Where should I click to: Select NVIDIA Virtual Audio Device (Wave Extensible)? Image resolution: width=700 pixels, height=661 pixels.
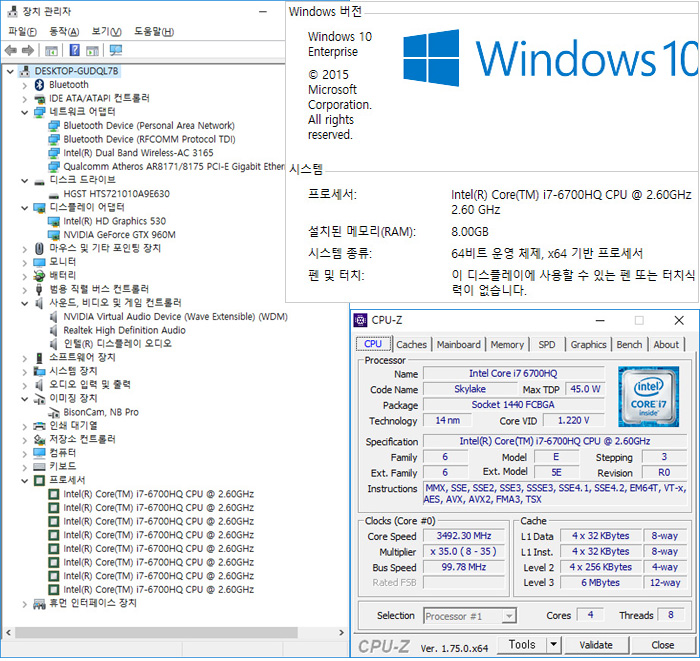pyautogui.click(x=175, y=316)
